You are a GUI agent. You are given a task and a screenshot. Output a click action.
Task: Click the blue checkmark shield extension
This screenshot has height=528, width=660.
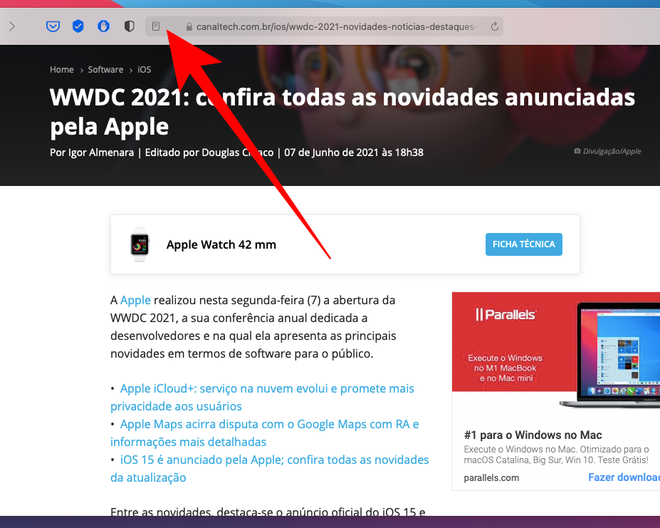[x=78, y=26]
